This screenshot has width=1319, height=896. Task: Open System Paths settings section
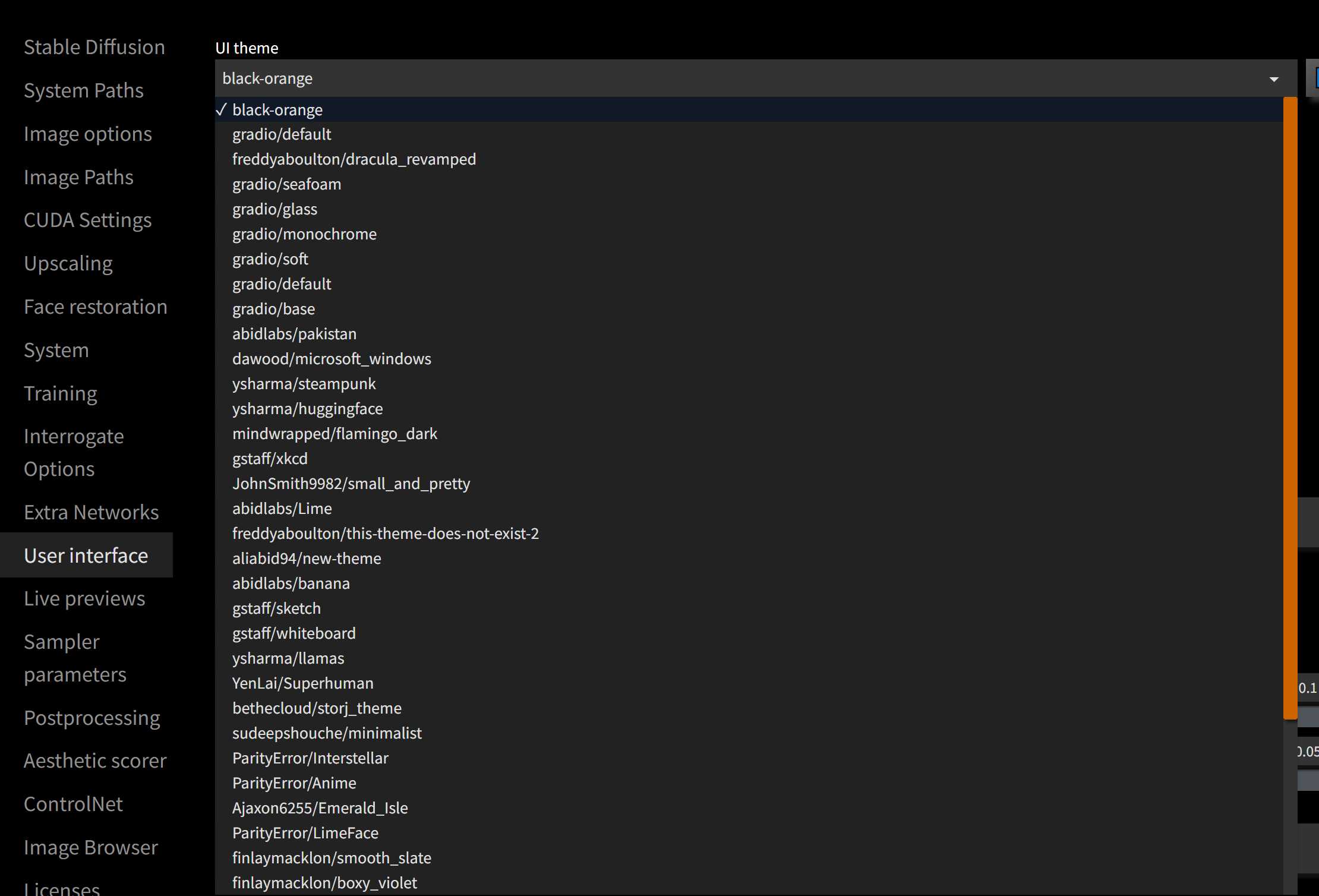[x=84, y=91]
